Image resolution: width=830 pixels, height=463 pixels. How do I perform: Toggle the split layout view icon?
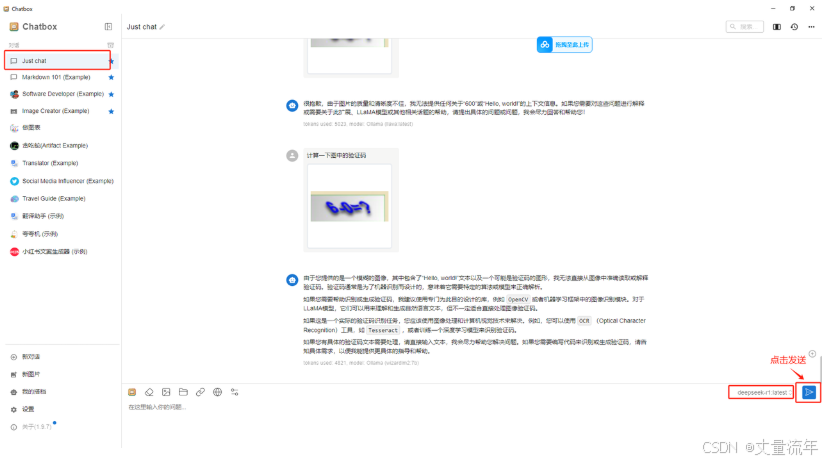[777, 26]
